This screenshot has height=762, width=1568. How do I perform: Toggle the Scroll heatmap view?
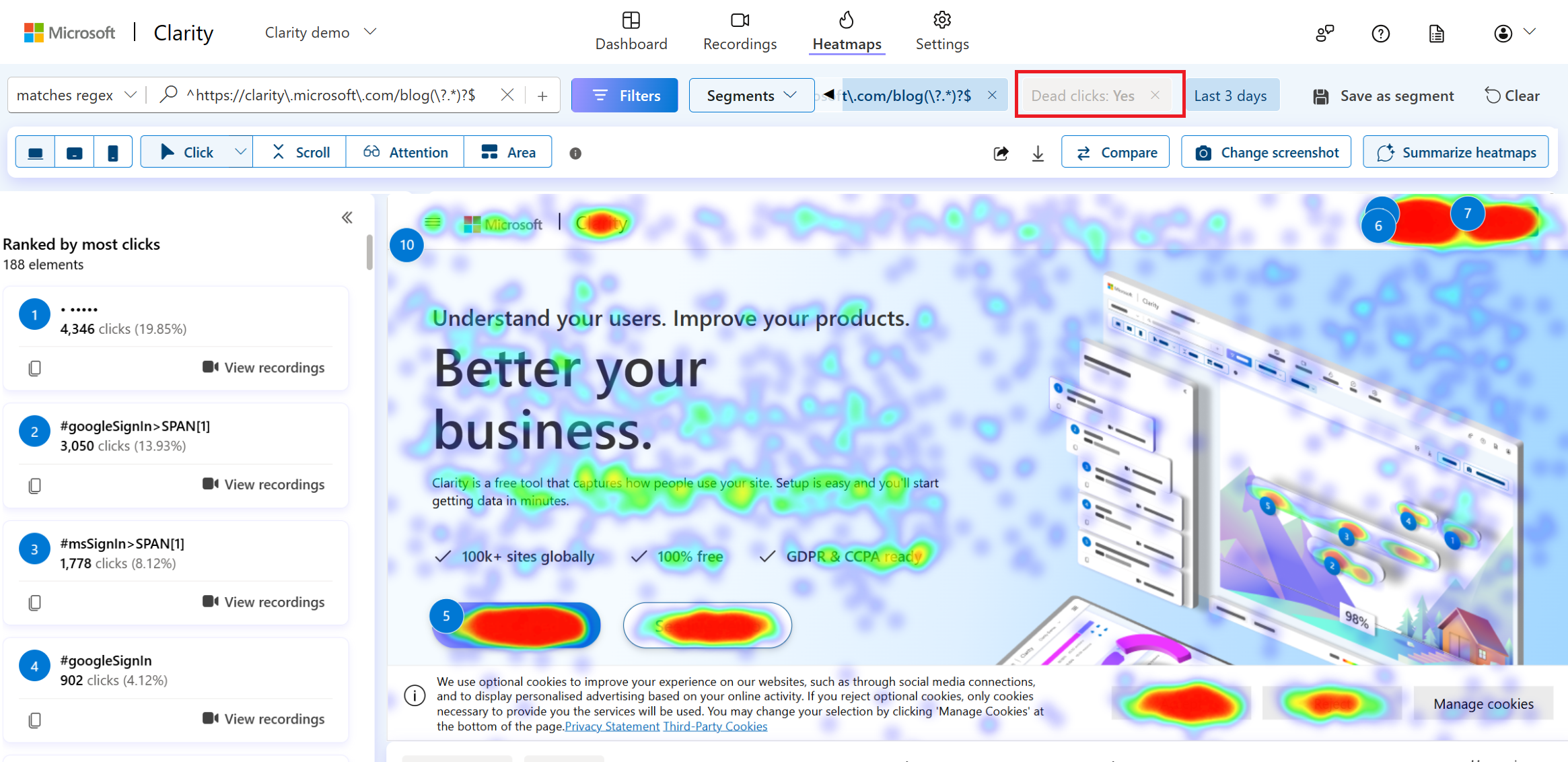click(x=299, y=151)
